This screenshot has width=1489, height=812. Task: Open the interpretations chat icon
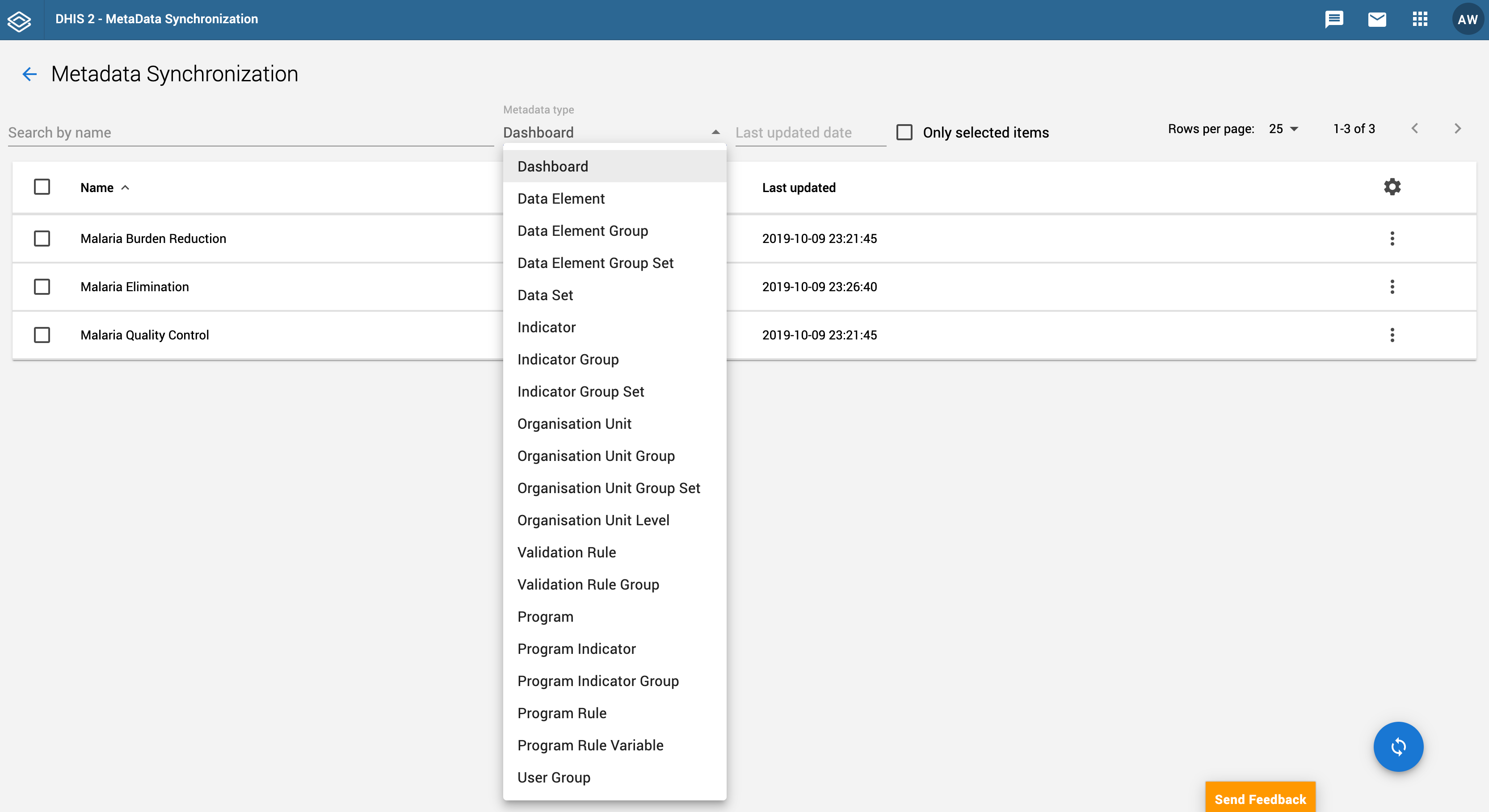click(1333, 20)
